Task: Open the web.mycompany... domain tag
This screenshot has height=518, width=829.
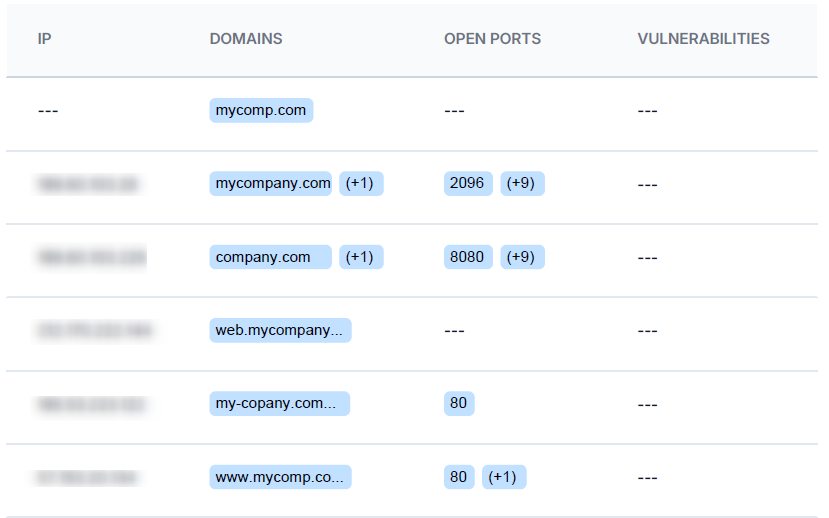Action: (x=280, y=330)
